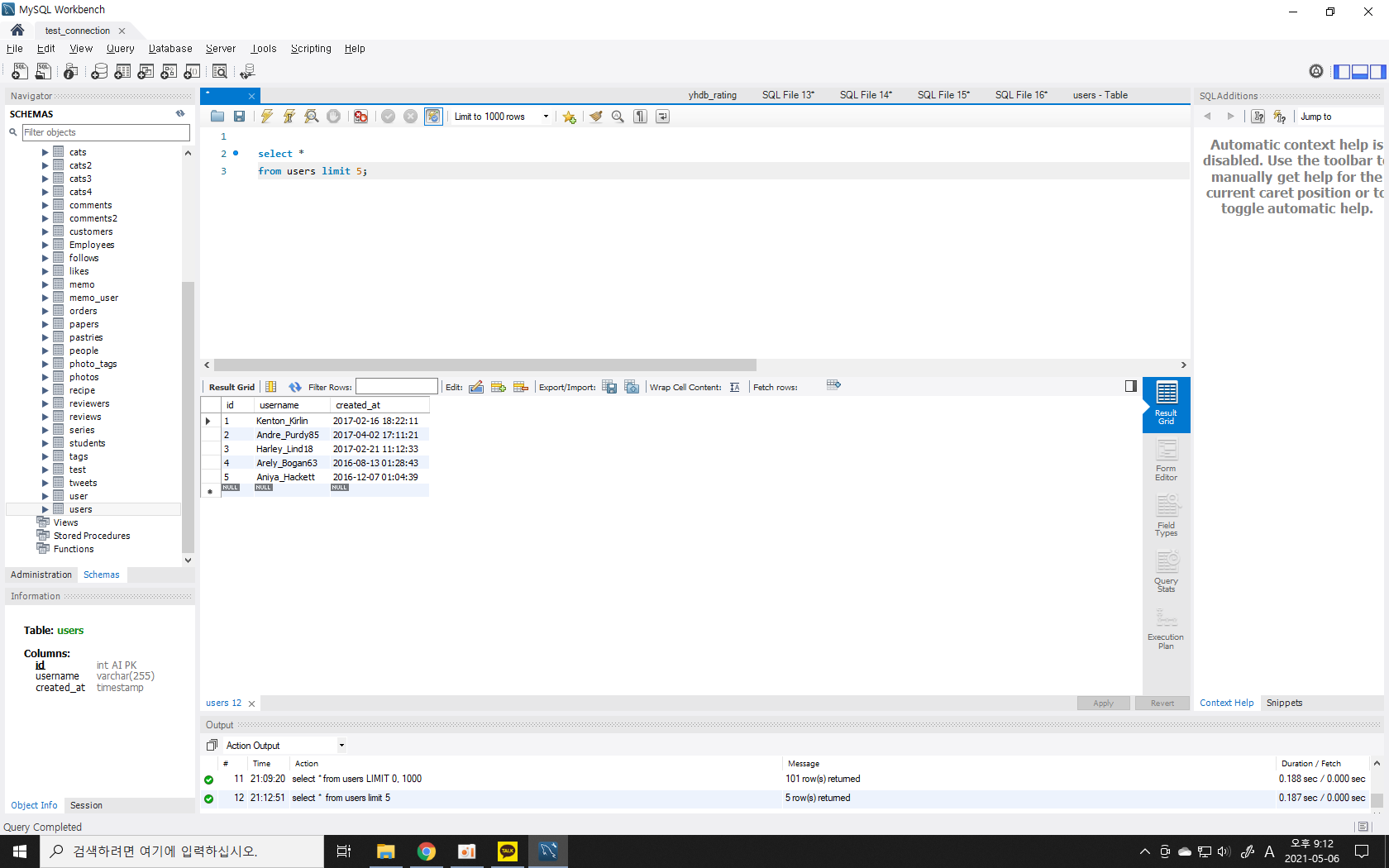Expand the photos table node
1389x868 pixels.
click(x=45, y=377)
